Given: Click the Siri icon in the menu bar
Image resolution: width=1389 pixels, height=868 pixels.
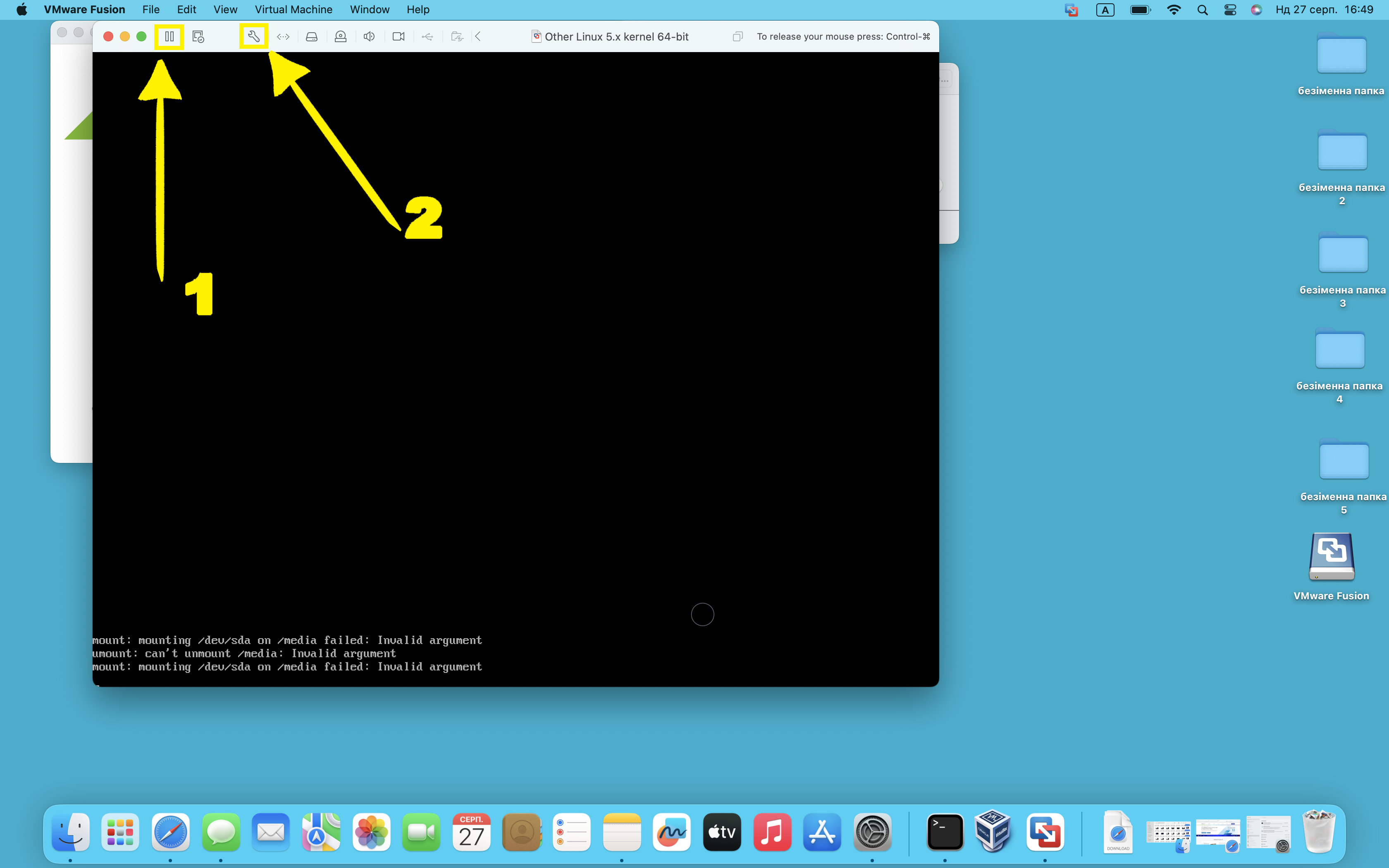Looking at the screenshot, I should point(1256,10).
